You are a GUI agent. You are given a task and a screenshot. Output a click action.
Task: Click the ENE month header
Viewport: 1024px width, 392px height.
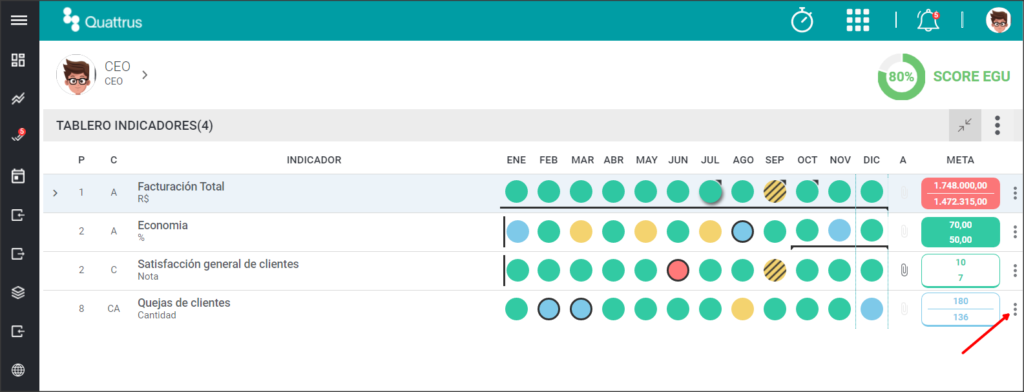(x=517, y=160)
